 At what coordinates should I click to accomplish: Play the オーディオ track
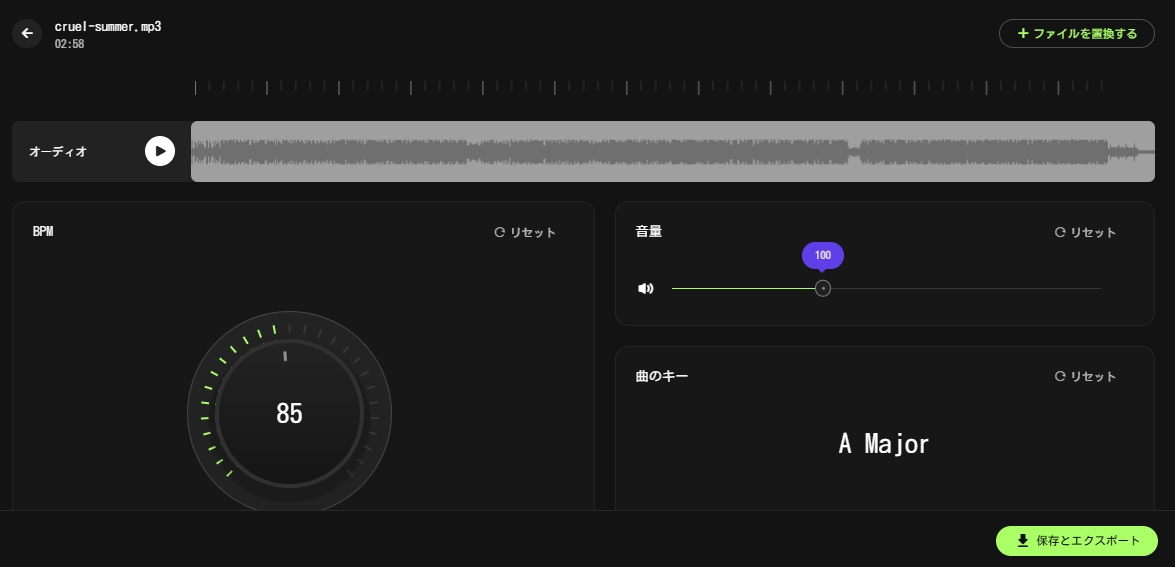pyautogui.click(x=160, y=151)
